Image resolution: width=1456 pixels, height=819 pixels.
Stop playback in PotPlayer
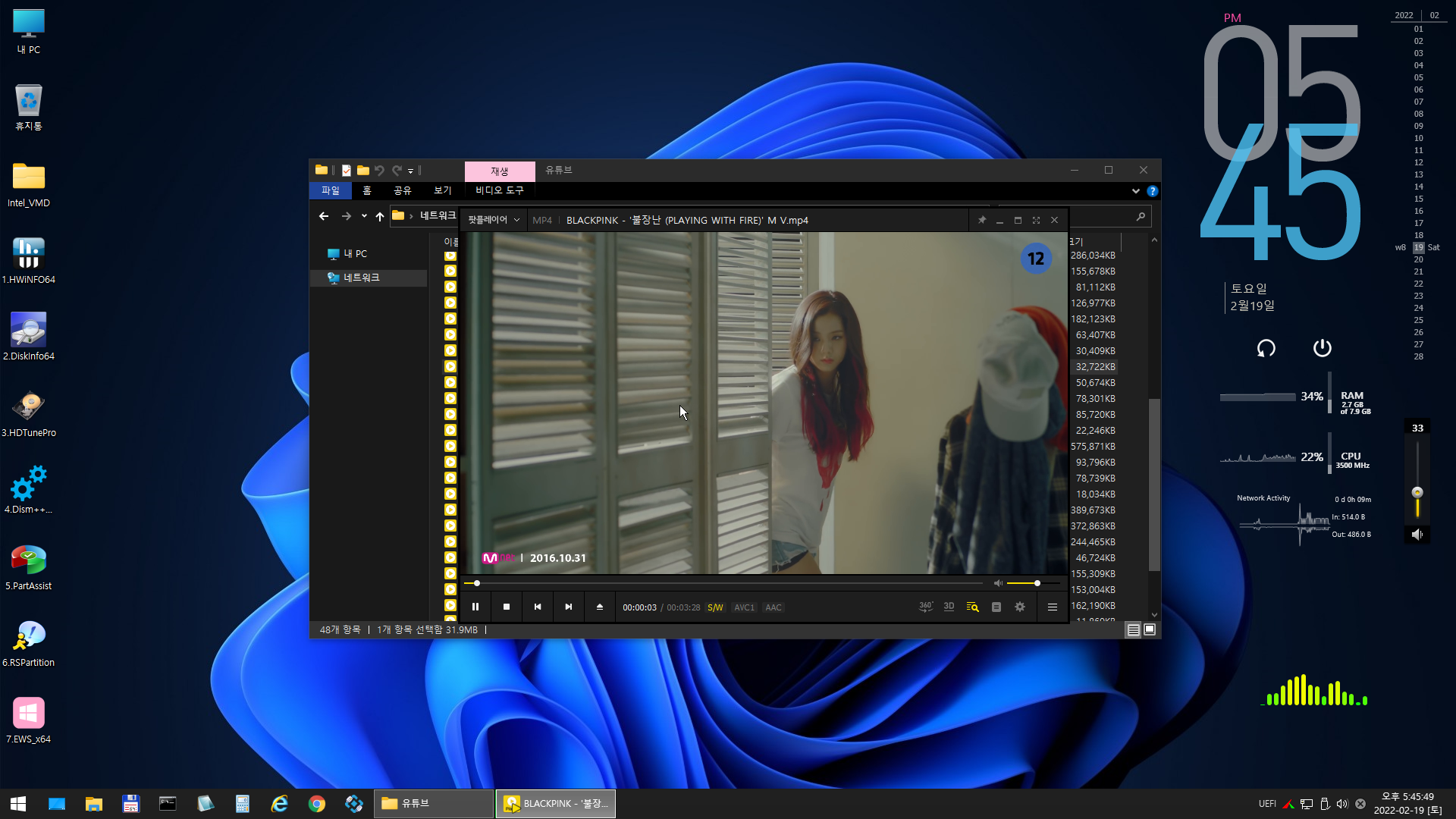pos(507,607)
